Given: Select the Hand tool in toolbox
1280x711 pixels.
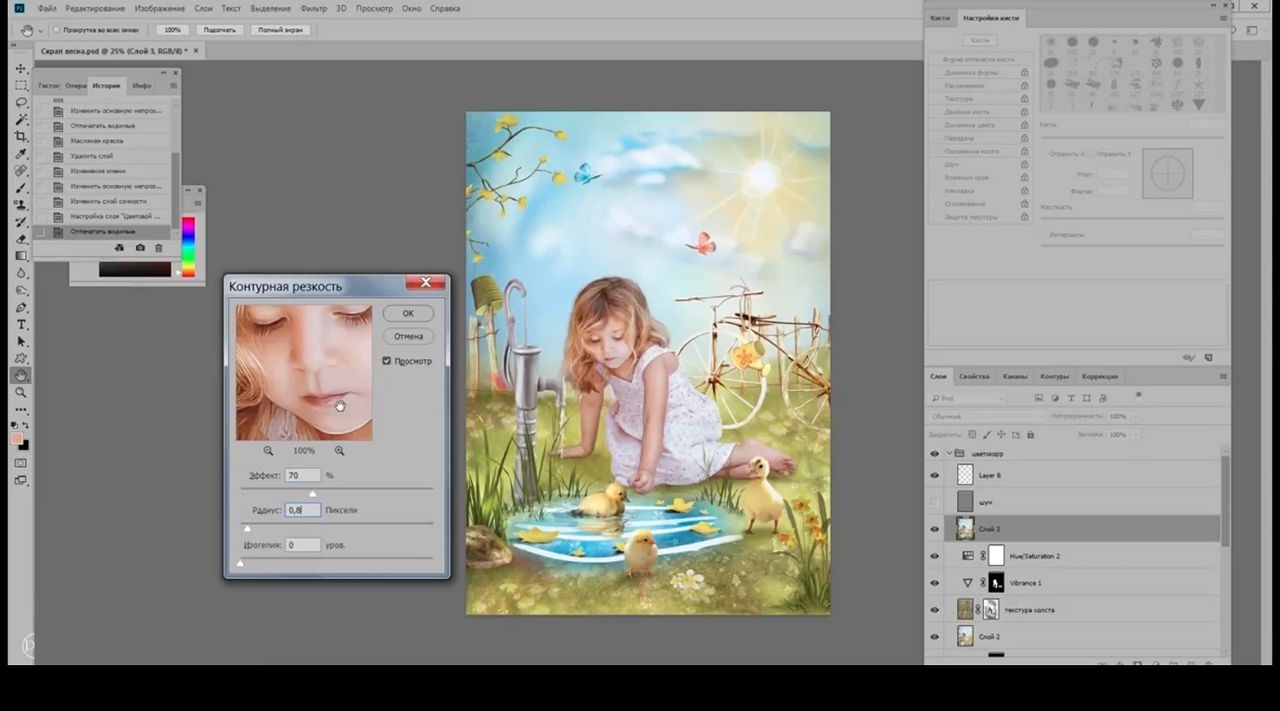Looking at the screenshot, I should pyautogui.click(x=21, y=375).
